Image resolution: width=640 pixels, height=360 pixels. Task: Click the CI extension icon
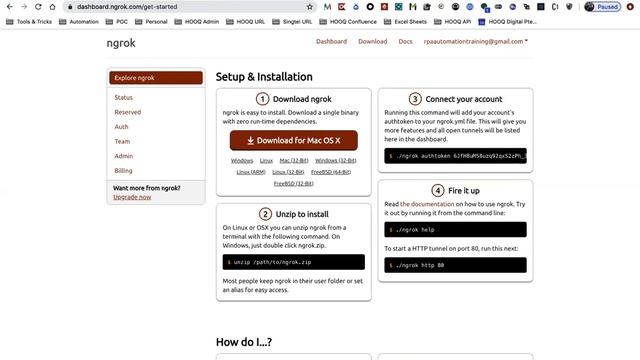[555, 7]
